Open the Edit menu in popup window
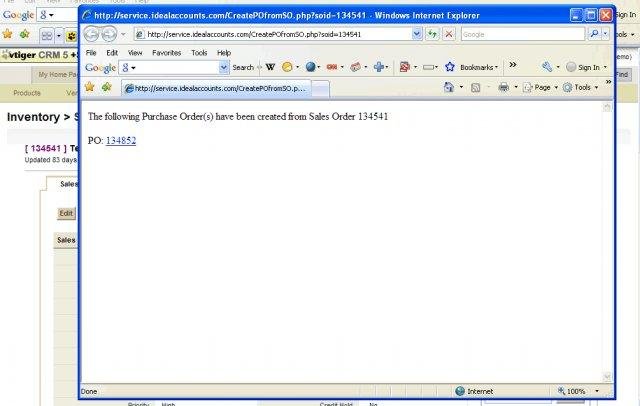This screenshot has height=406, width=640. (112, 53)
